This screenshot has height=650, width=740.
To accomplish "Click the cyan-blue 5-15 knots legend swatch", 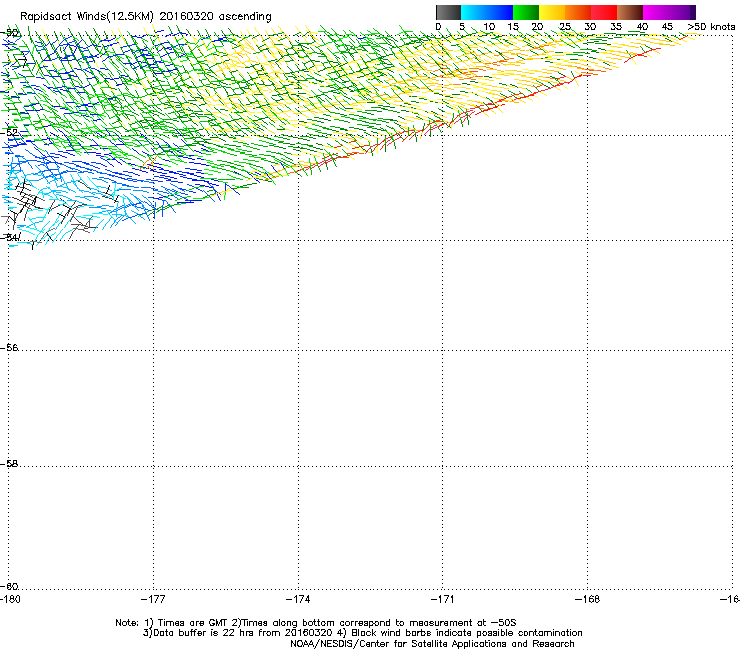I will coord(487,12).
